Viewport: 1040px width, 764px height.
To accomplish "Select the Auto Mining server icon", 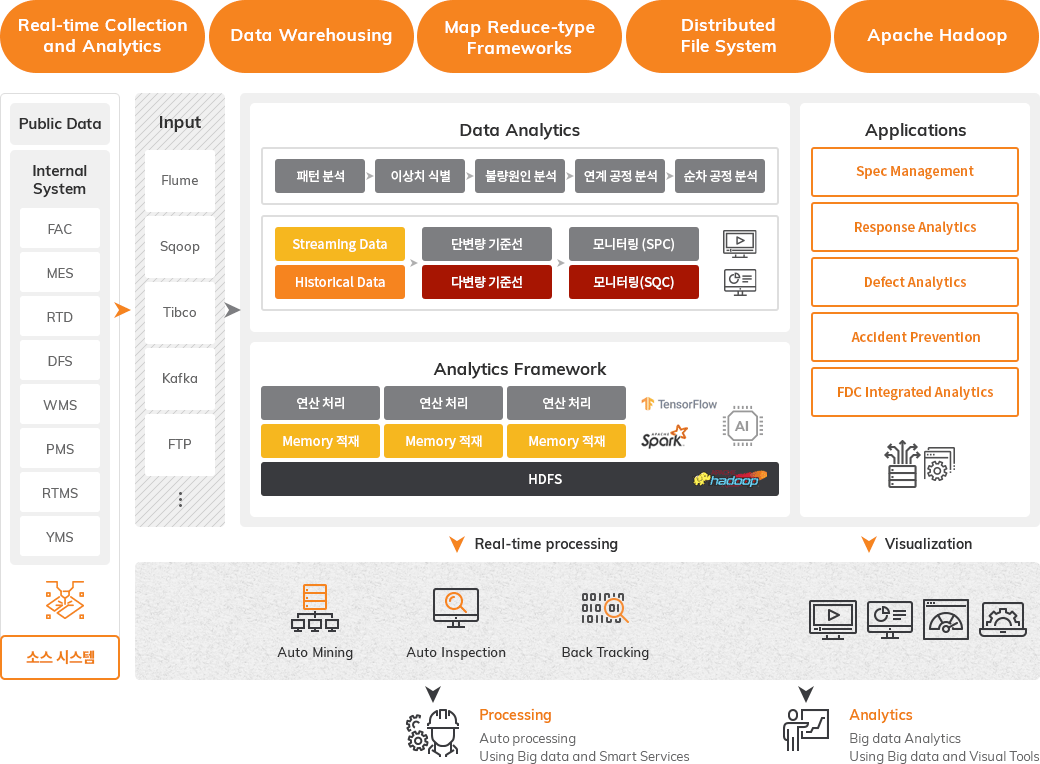I will pos(315,607).
